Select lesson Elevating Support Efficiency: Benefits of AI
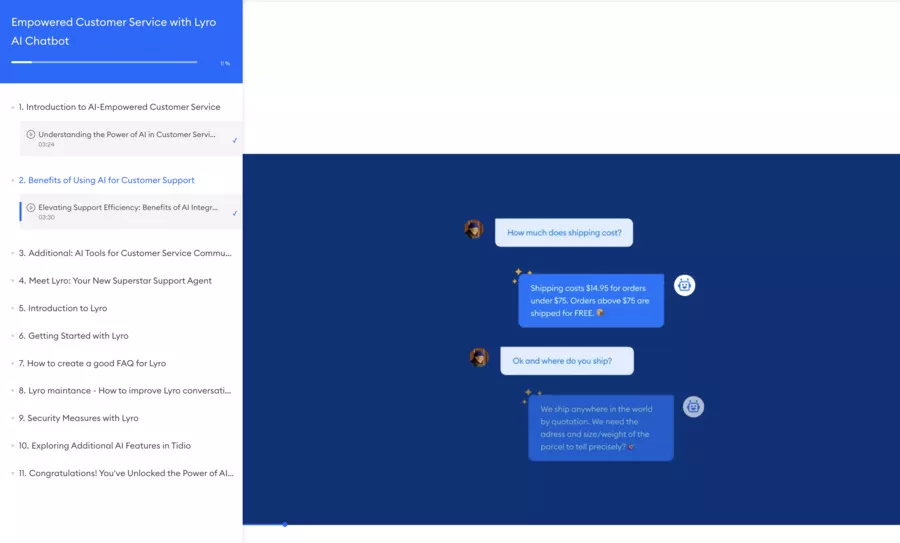Screen dimensions: 900x543 pos(131,211)
